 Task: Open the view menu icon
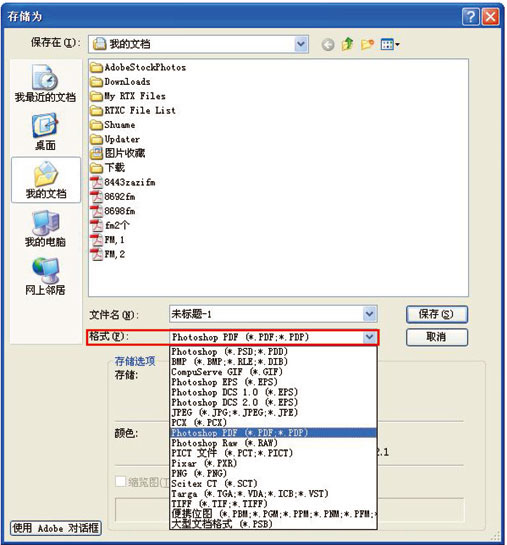click(x=390, y=44)
